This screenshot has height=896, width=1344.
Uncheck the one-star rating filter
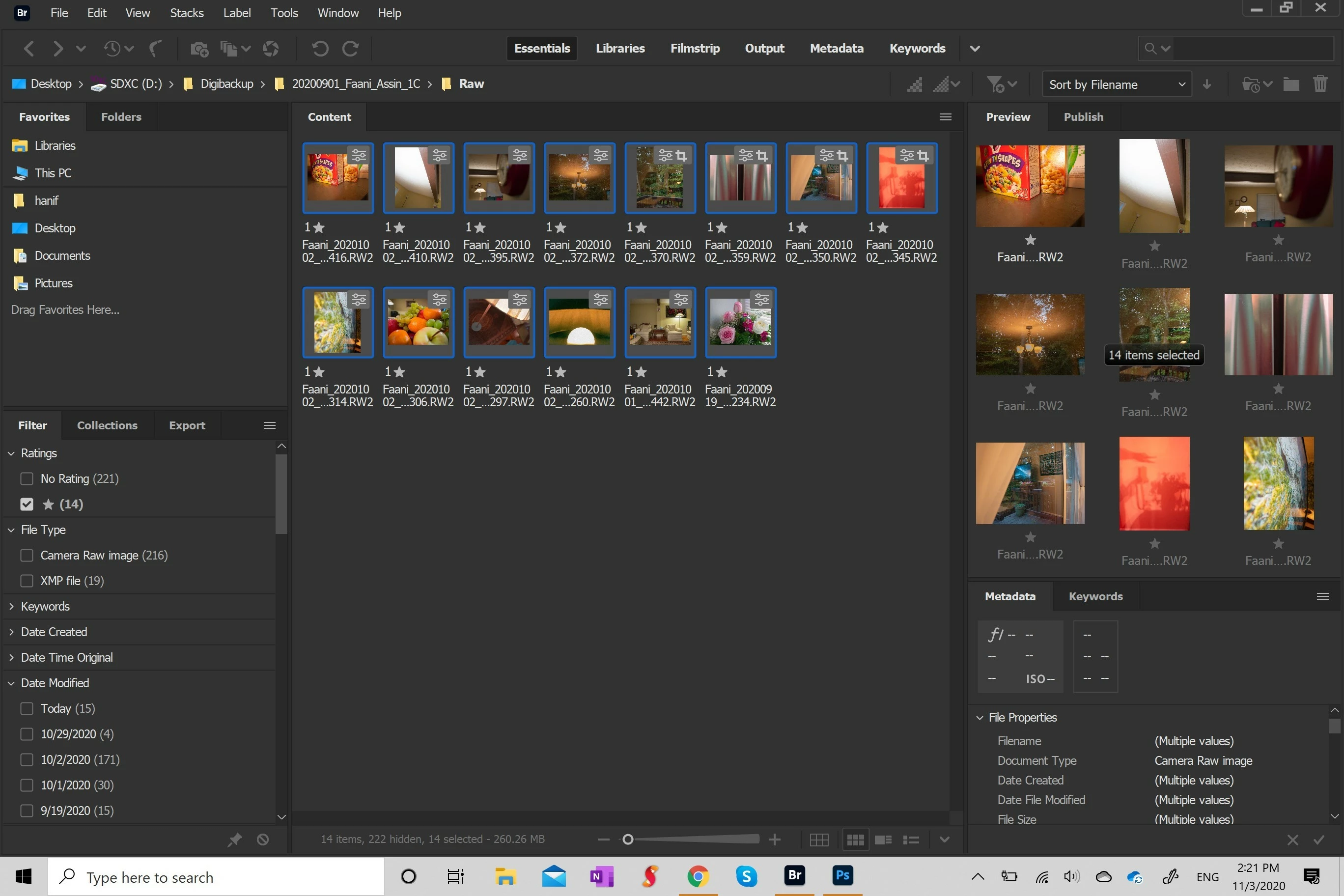coord(27,504)
